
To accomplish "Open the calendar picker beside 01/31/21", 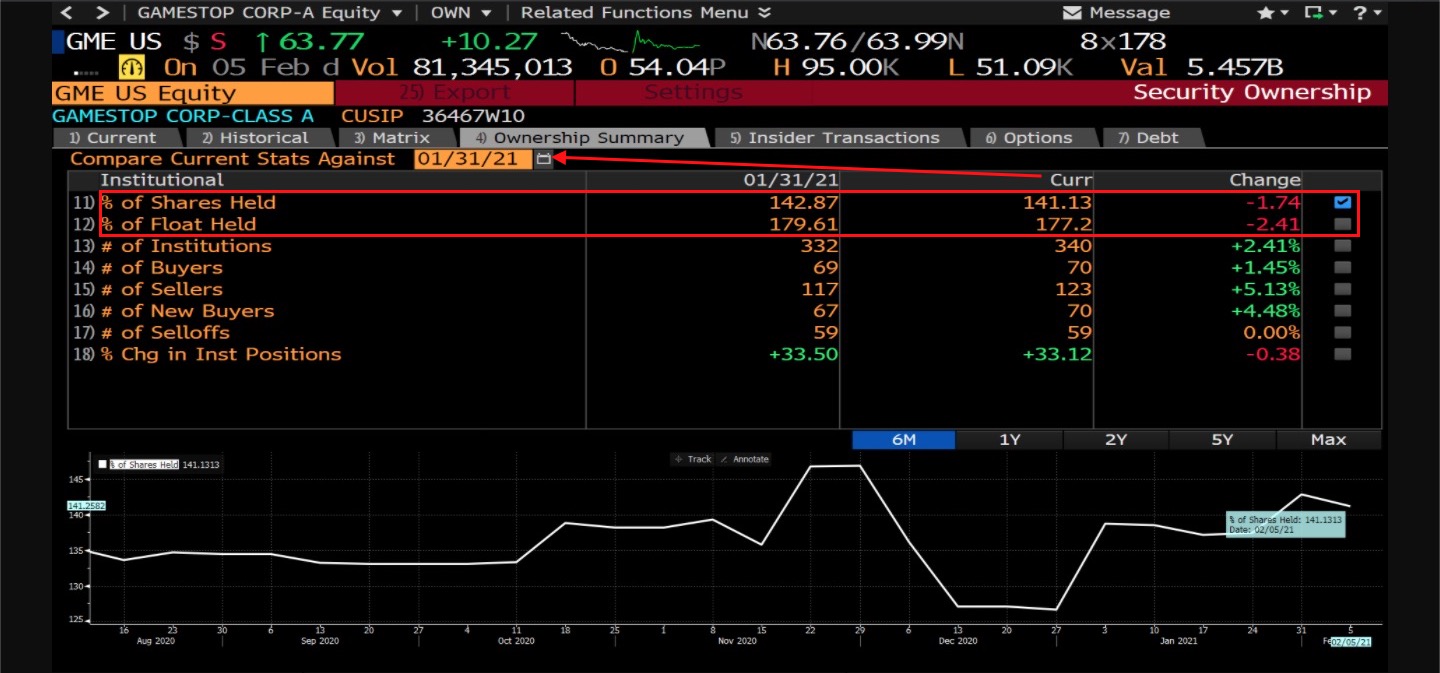I will [543, 159].
